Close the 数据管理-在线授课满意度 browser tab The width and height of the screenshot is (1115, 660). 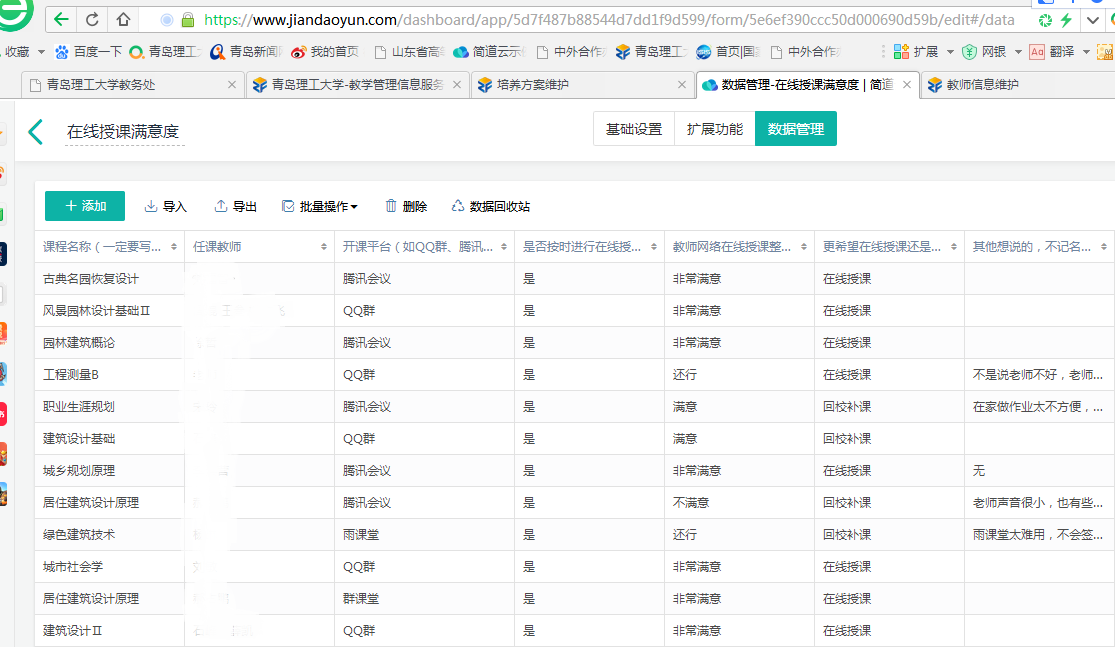pos(908,86)
